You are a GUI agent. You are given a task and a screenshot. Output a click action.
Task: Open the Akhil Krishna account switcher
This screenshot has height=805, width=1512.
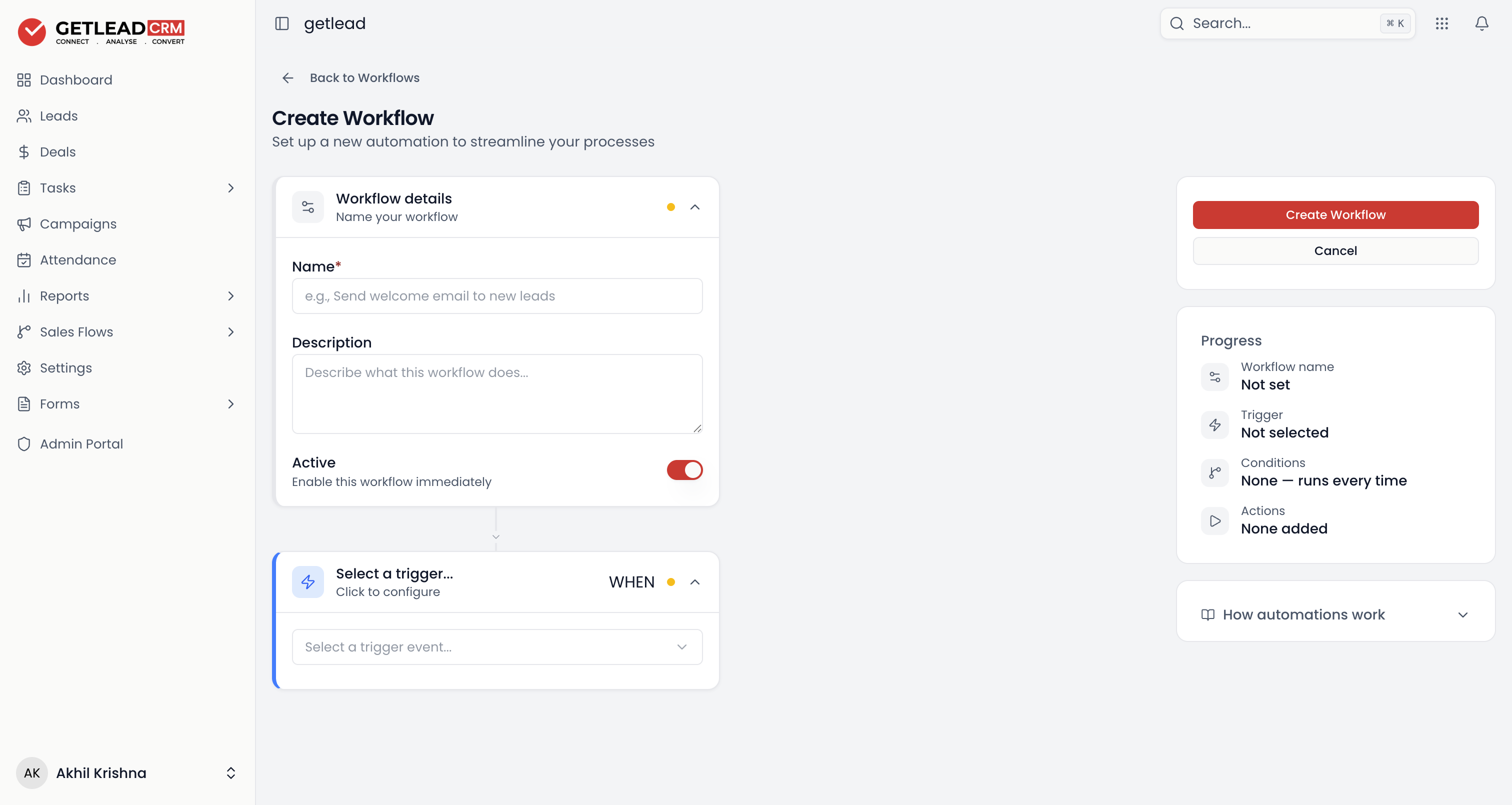(127, 772)
